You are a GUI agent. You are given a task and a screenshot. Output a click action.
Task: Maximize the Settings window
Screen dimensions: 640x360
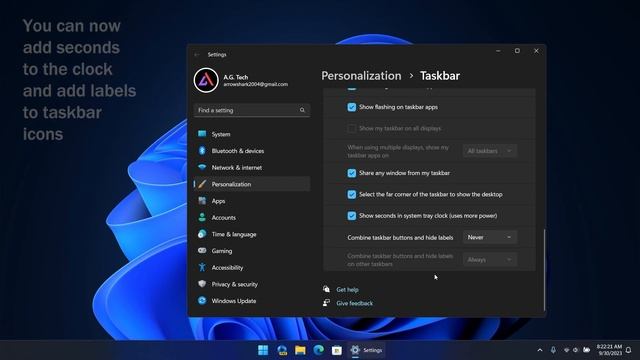point(517,51)
